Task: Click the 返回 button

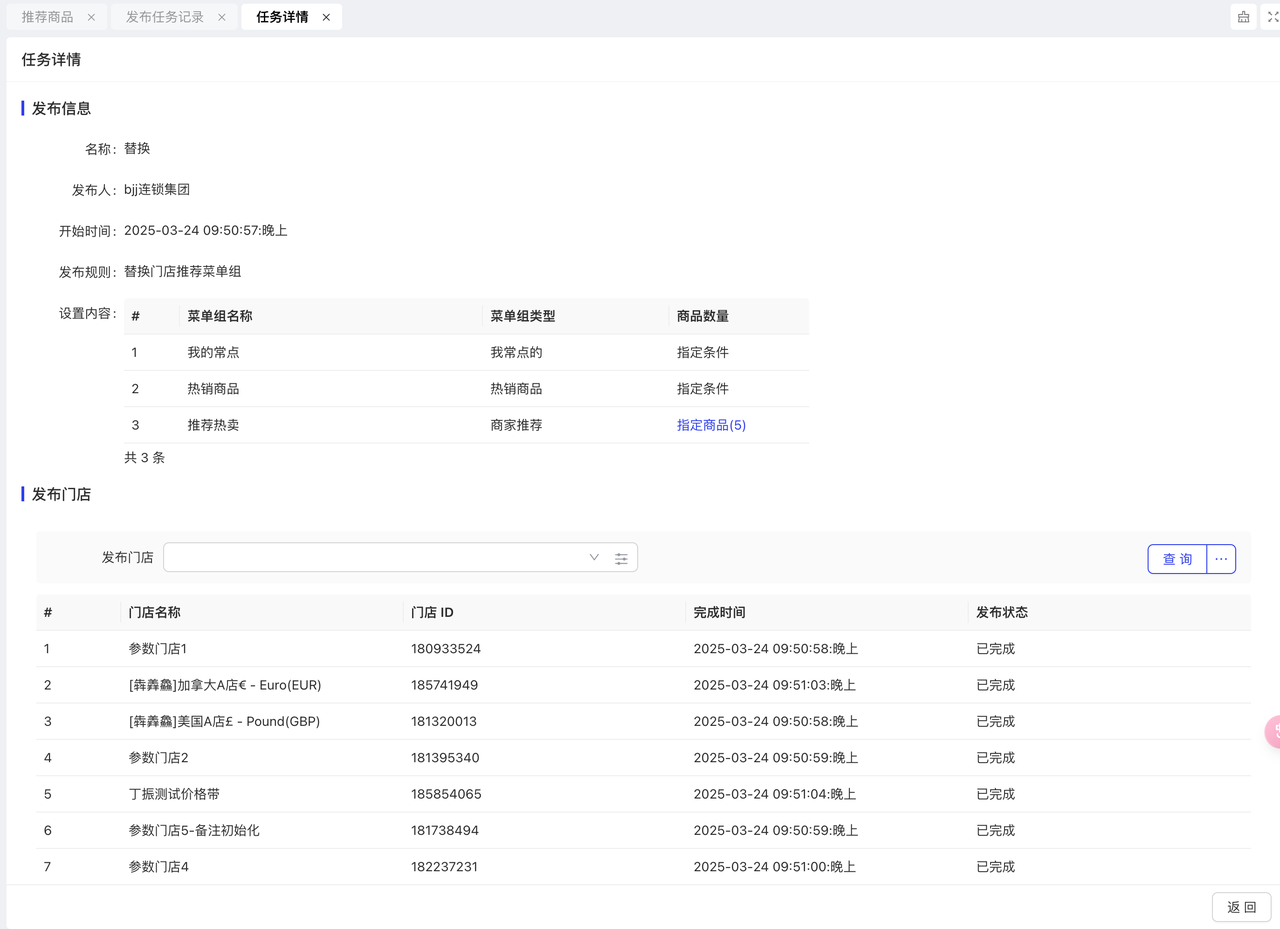Action: 1241,907
